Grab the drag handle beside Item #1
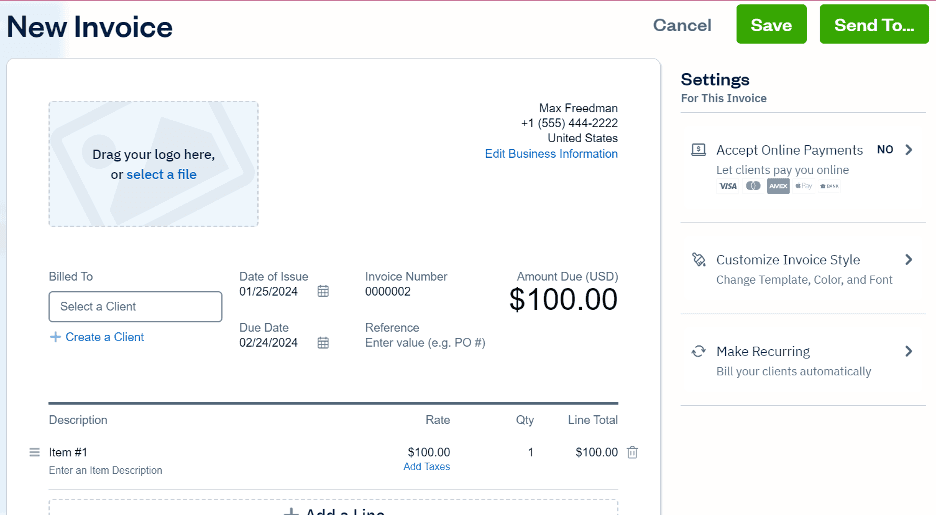The image size is (936, 516). tap(34, 452)
